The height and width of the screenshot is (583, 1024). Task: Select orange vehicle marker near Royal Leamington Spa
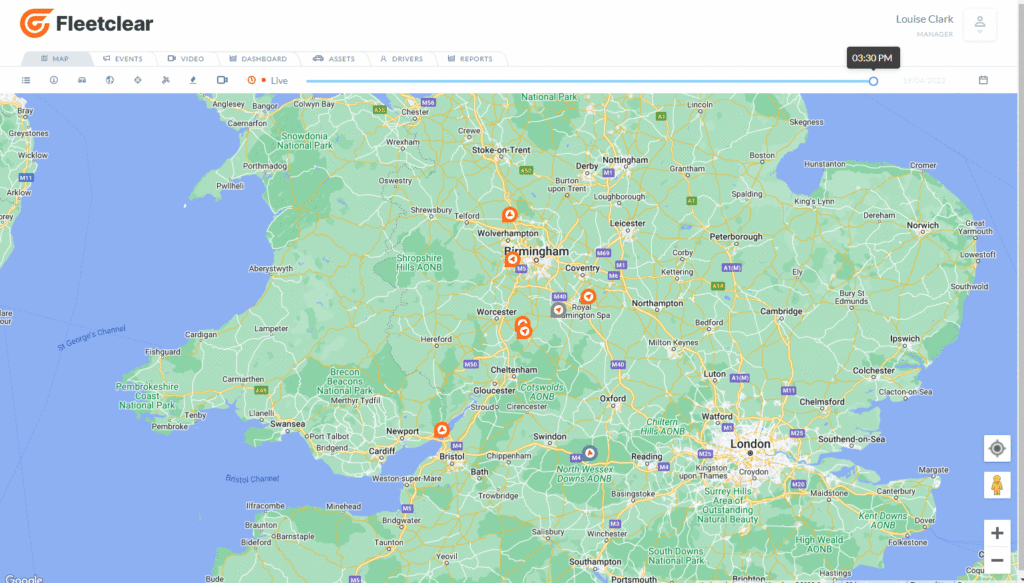click(x=588, y=296)
